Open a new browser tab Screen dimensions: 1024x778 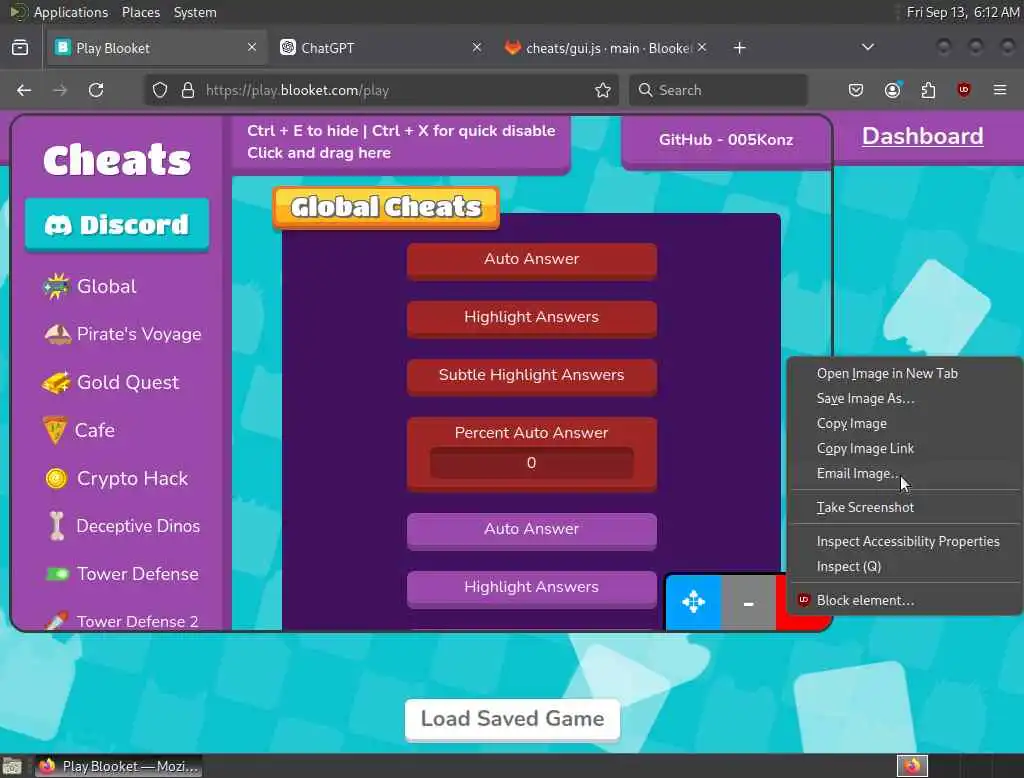739,48
